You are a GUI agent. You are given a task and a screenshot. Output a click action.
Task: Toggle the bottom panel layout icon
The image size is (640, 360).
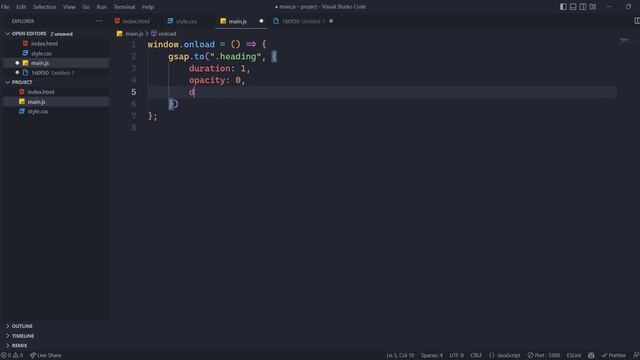pyautogui.click(x=573, y=7)
